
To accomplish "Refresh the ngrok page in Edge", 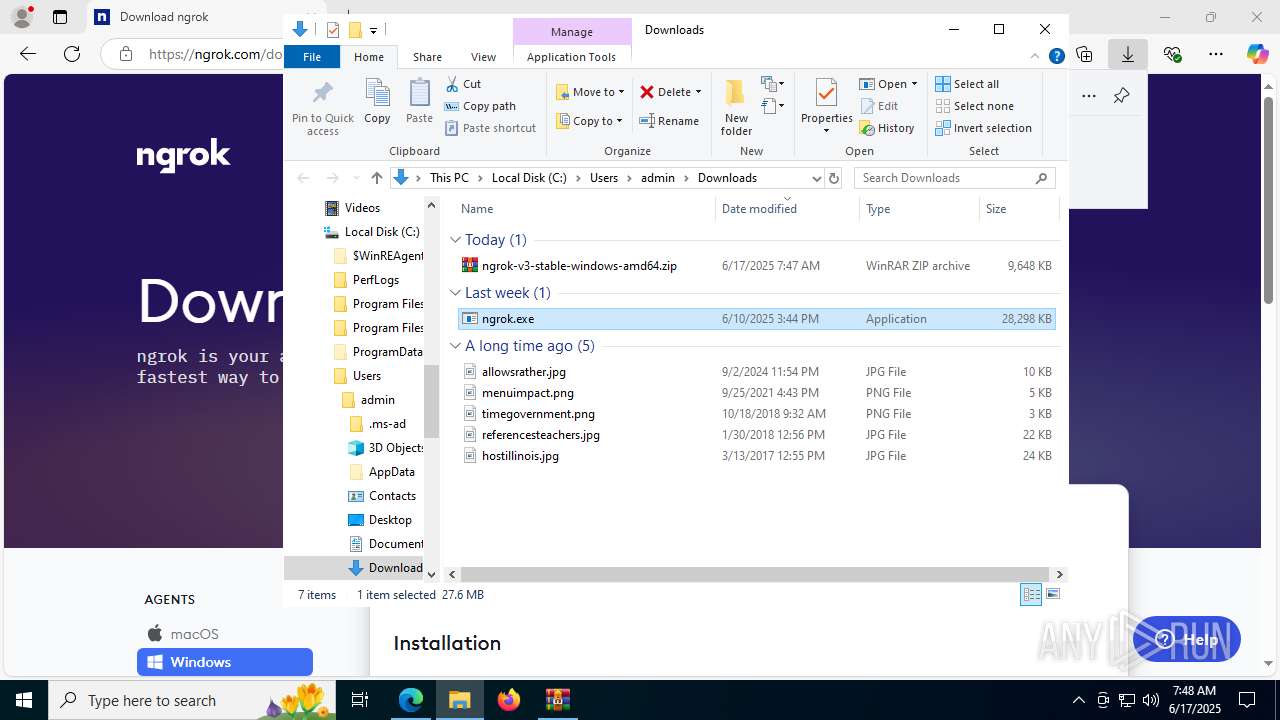I will pyautogui.click(x=72, y=54).
